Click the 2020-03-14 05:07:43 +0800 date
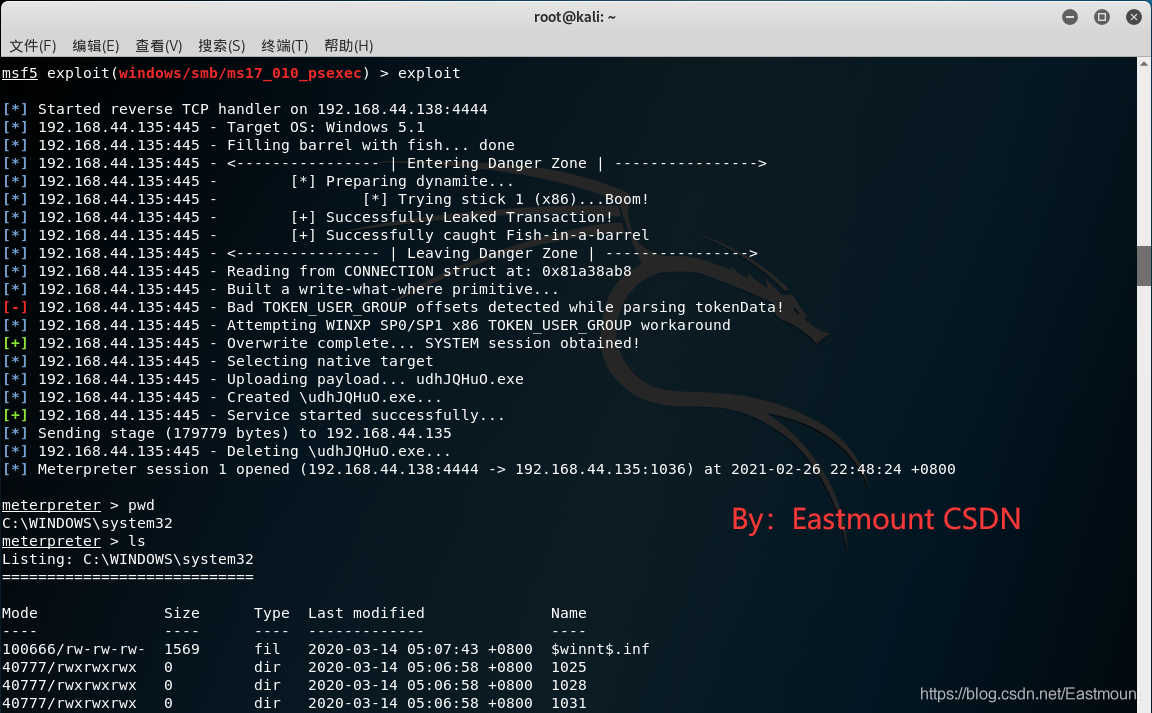This screenshot has width=1152, height=713. tap(420, 649)
